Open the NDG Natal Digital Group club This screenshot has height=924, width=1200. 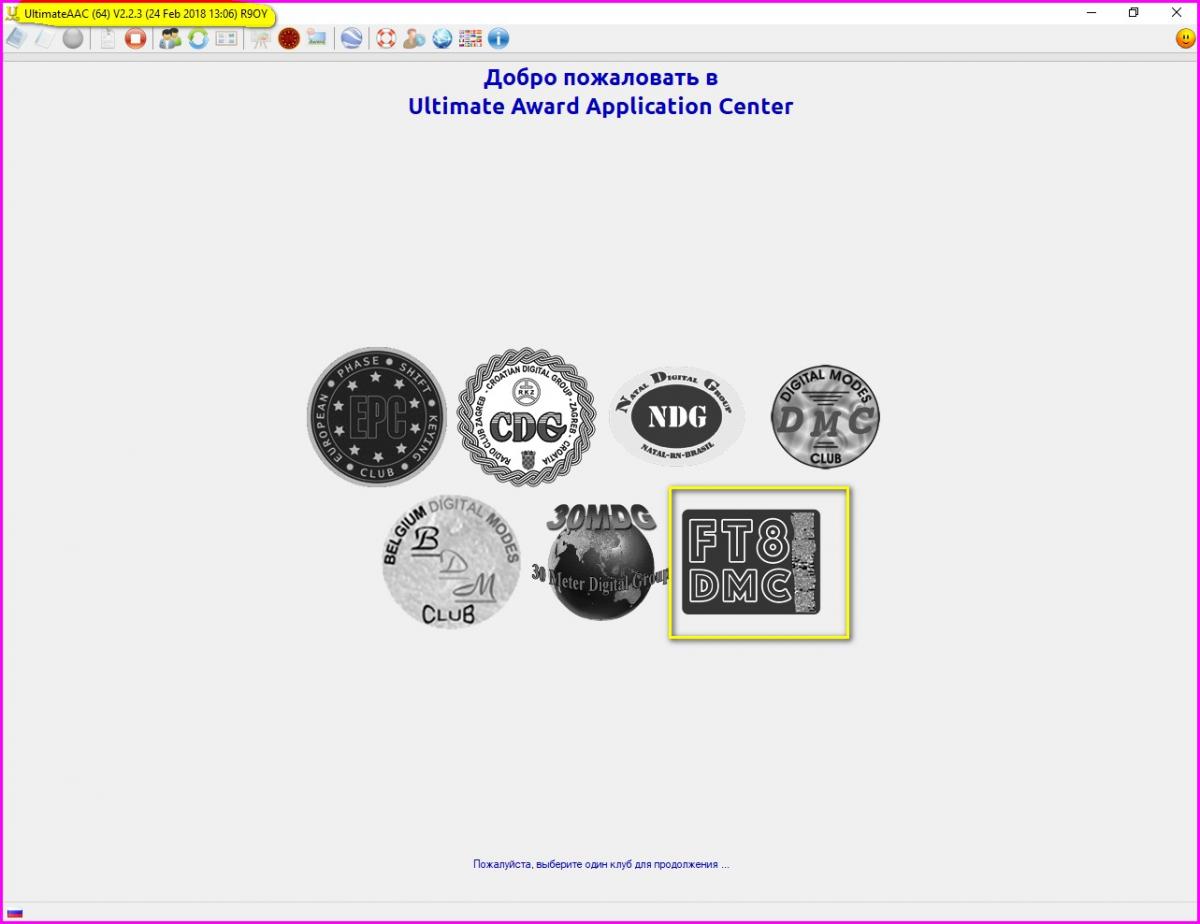[677, 416]
